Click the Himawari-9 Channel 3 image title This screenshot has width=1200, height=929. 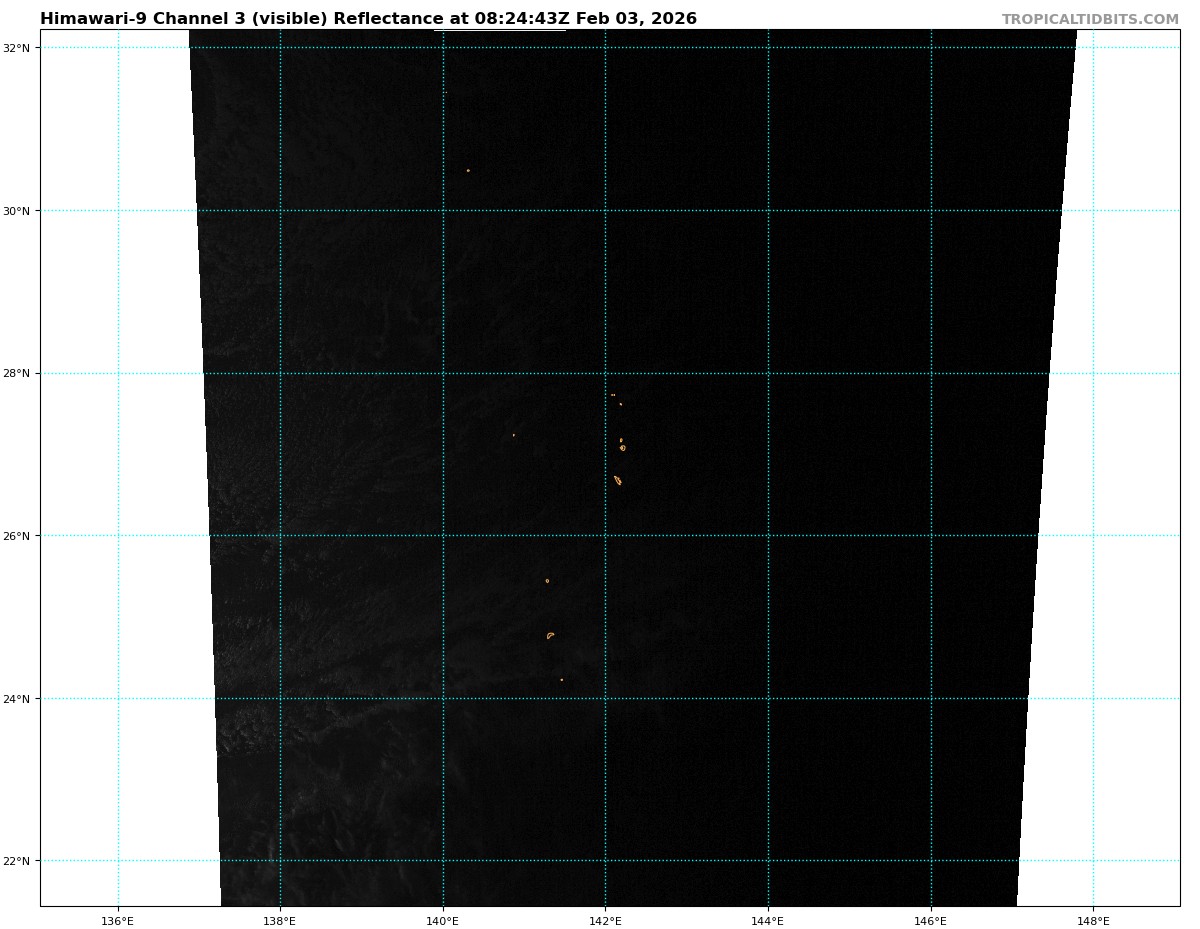point(368,19)
